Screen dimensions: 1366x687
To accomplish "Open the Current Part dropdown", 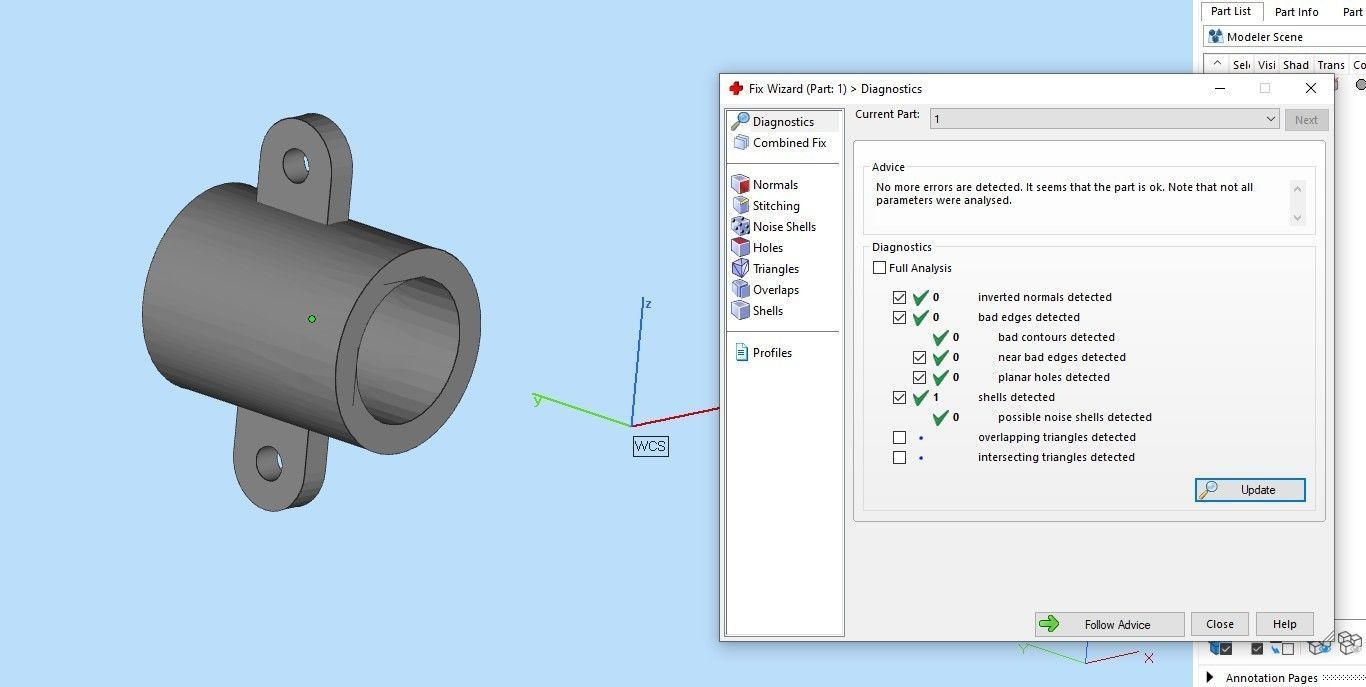I will click(x=1105, y=119).
